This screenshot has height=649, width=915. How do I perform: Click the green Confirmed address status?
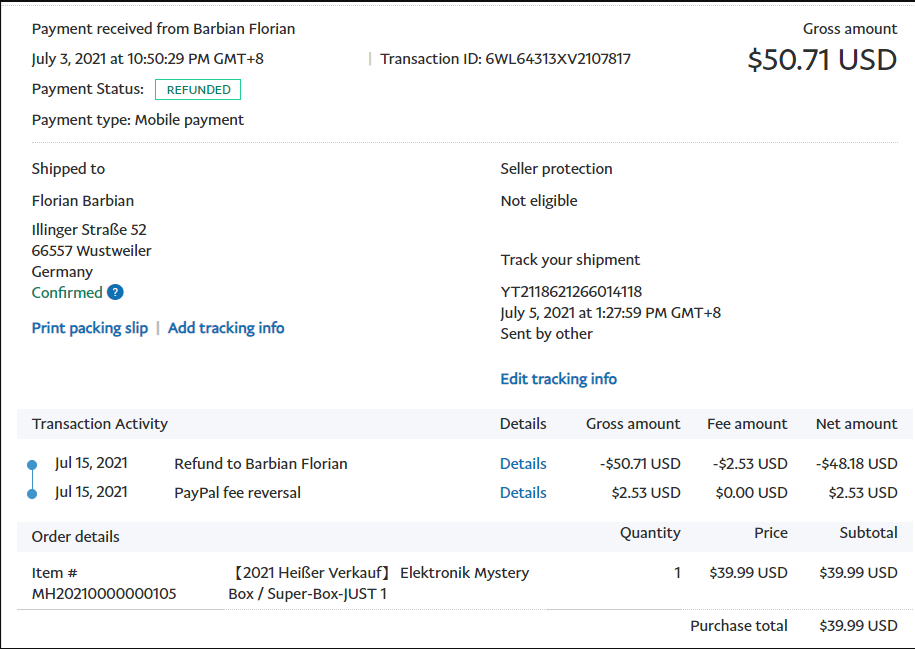67,293
